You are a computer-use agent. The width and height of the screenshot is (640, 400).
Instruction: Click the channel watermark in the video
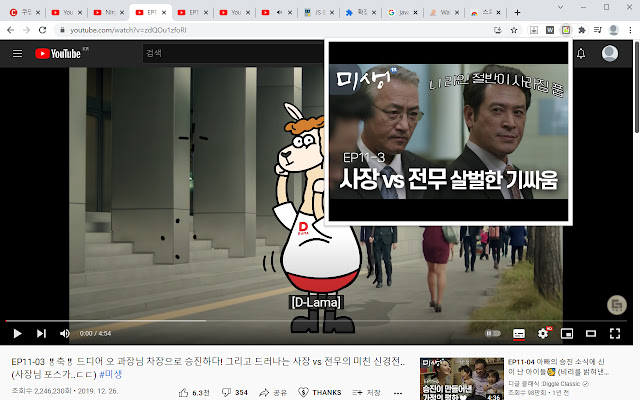[x=617, y=304]
